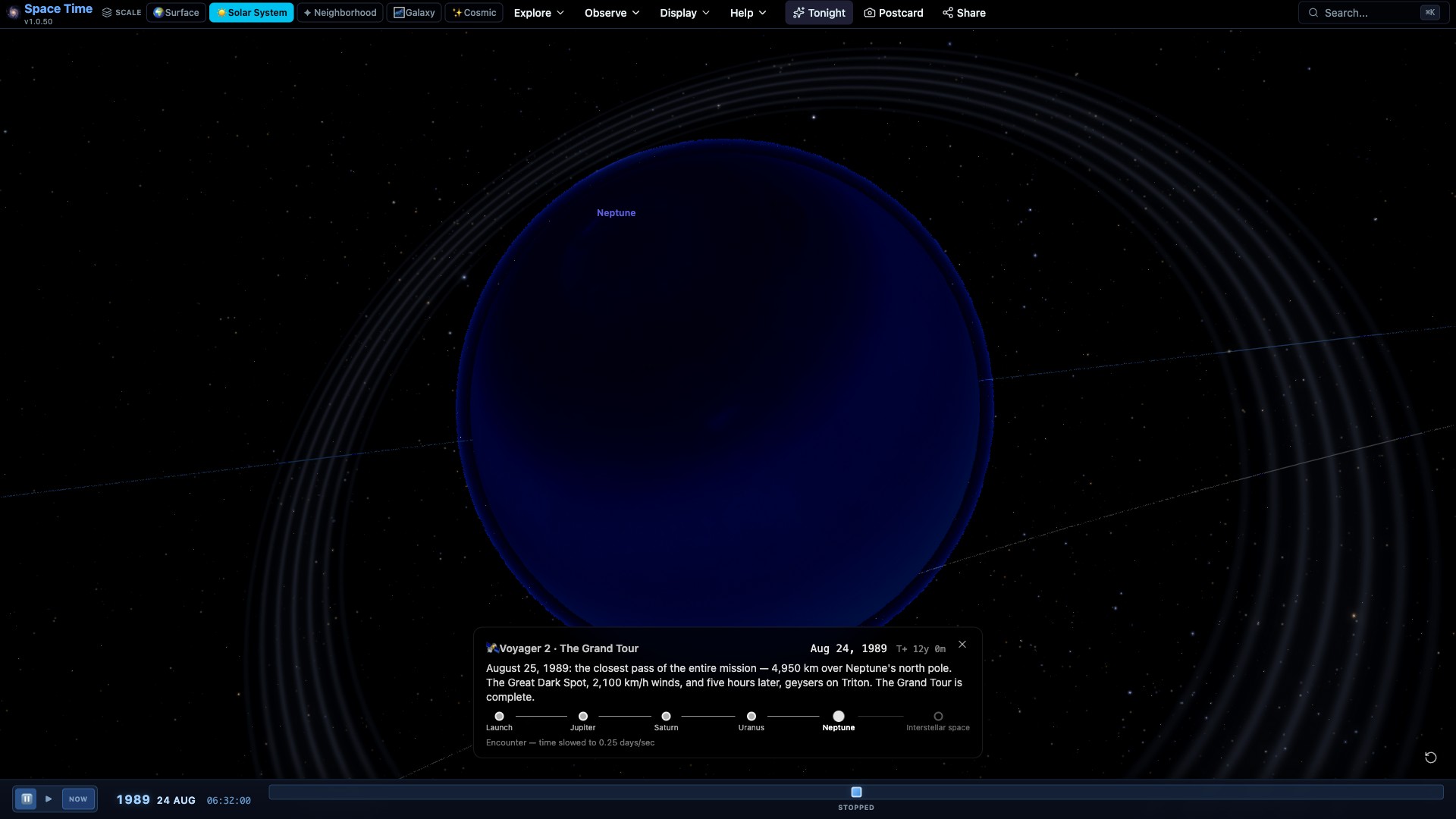Click the Aug 24, 1989 tour date
This screenshot has width=1456, height=819.
(x=848, y=649)
